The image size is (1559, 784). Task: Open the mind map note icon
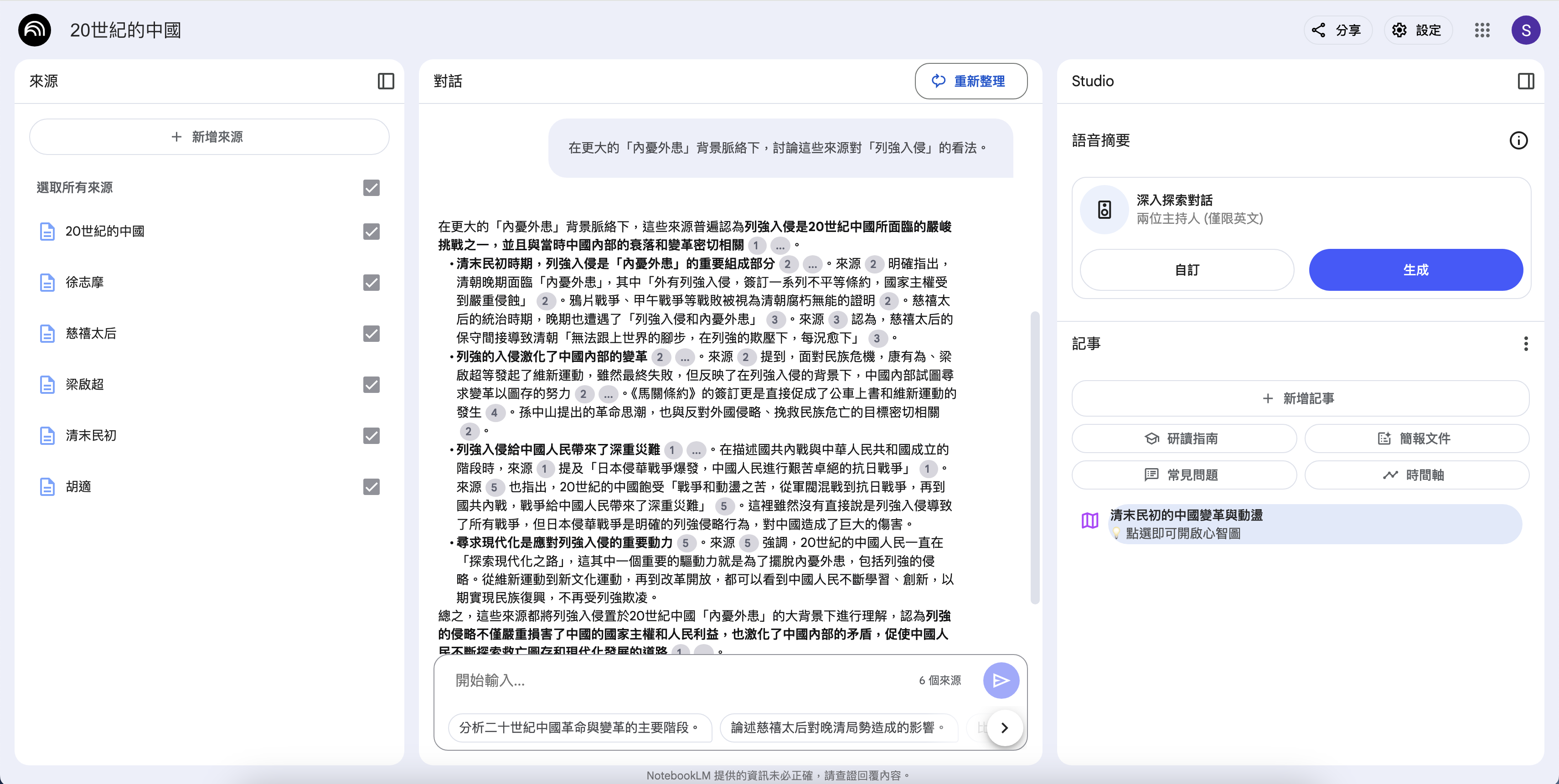pos(1090,521)
